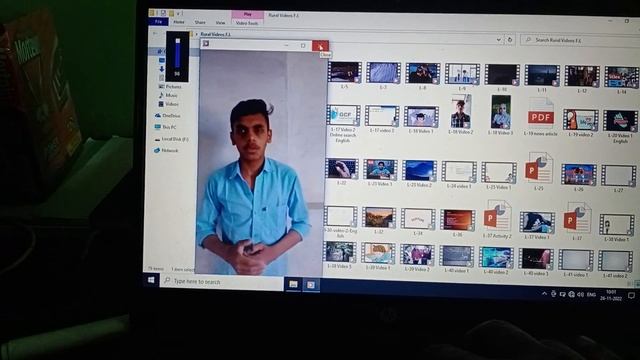Select Network in the navigation pane
The height and width of the screenshot is (360, 640).
coord(166,151)
